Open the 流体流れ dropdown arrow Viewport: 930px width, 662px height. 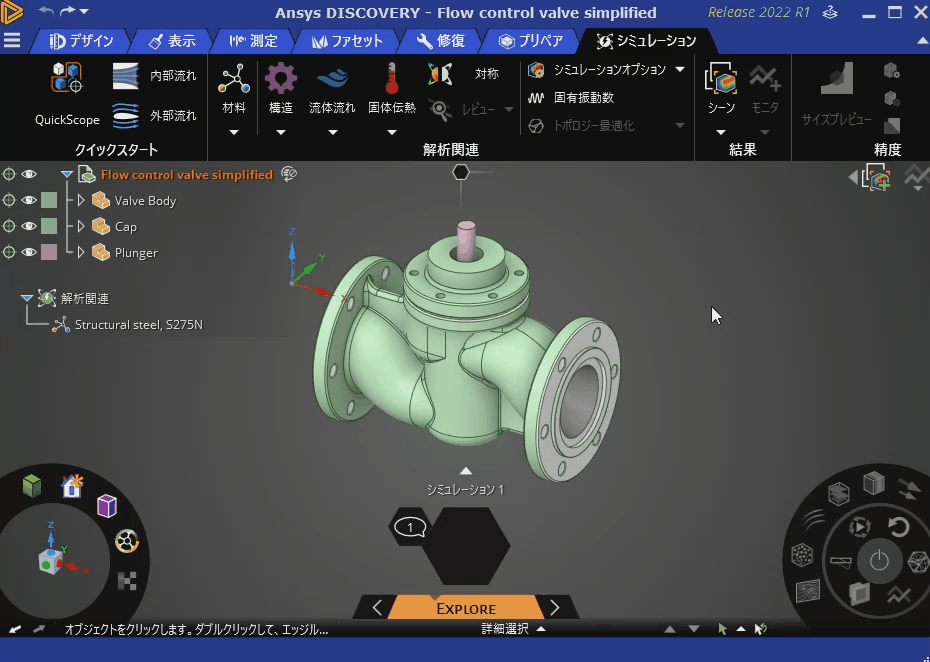332,132
